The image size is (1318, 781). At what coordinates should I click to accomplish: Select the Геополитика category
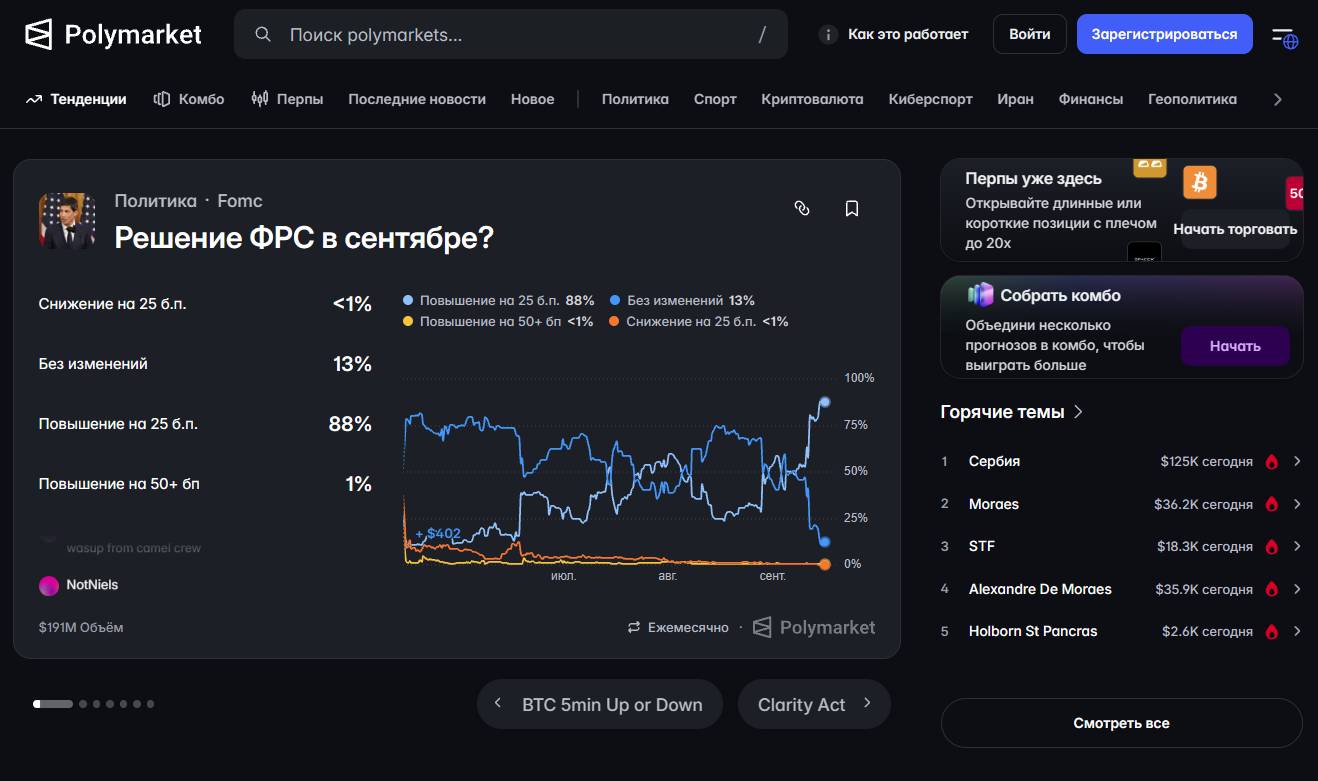[1192, 99]
